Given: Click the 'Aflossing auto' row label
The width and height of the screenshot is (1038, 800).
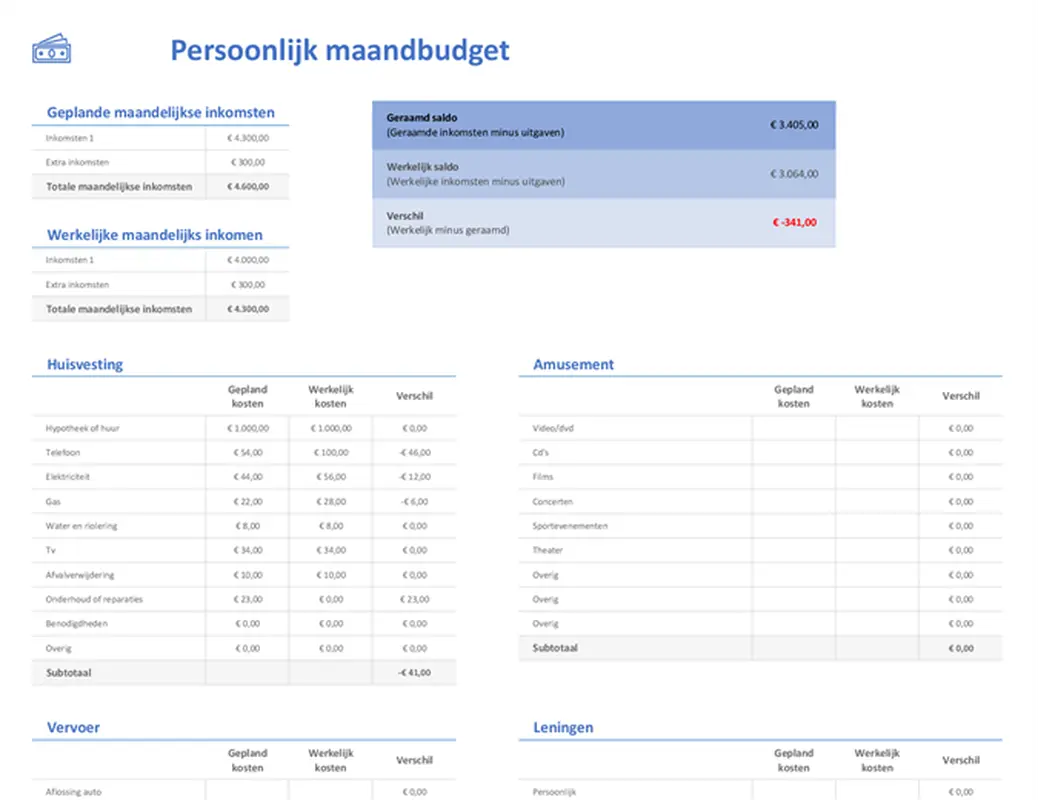Looking at the screenshot, I should coord(73,792).
